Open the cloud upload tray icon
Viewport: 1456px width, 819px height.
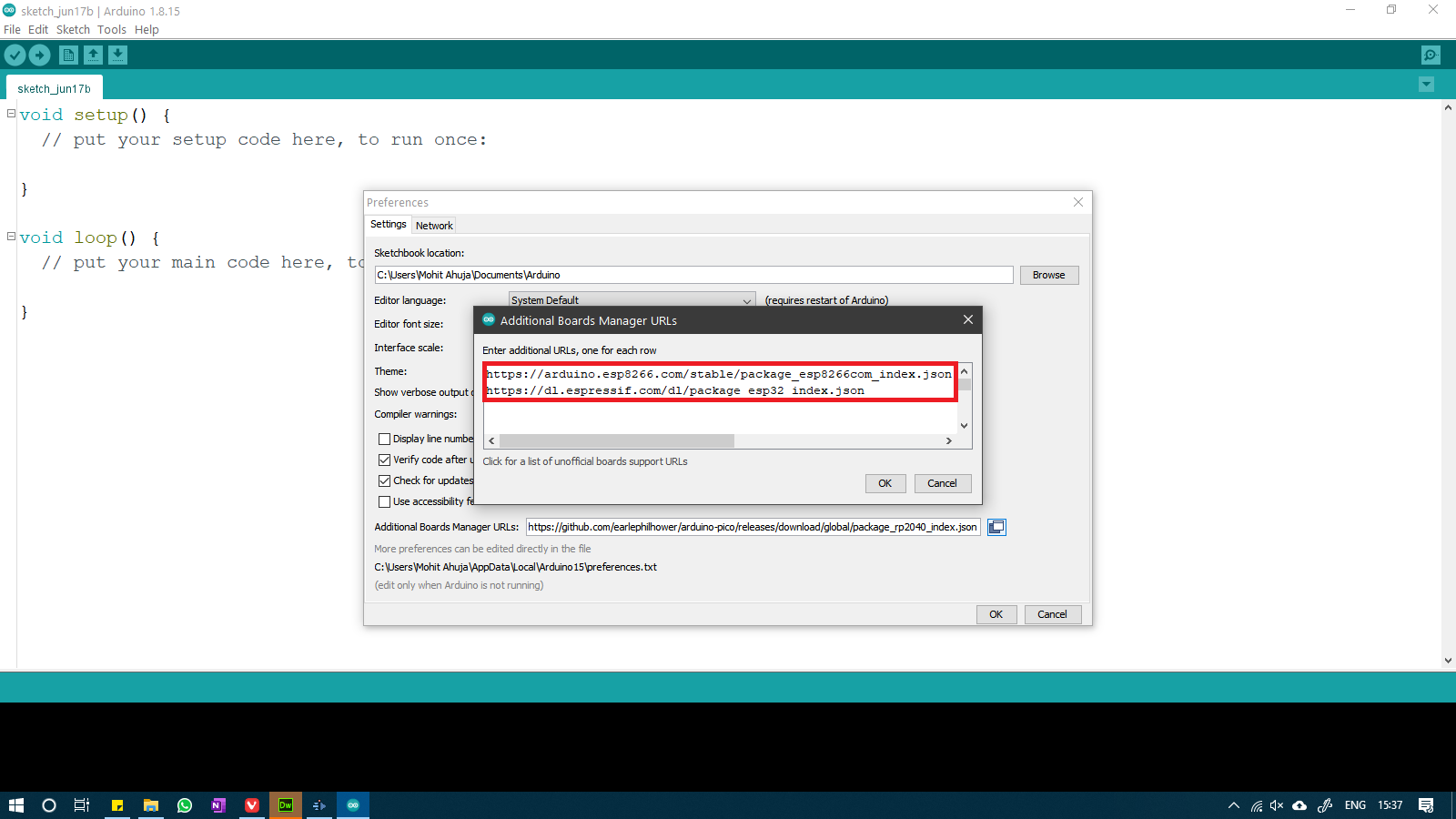pos(1299,805)
